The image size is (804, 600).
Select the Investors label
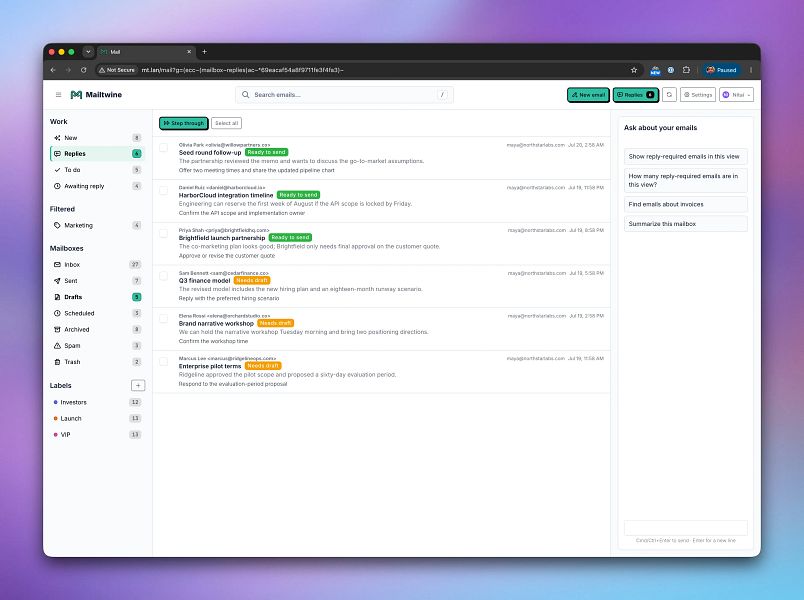coord(97,402)
